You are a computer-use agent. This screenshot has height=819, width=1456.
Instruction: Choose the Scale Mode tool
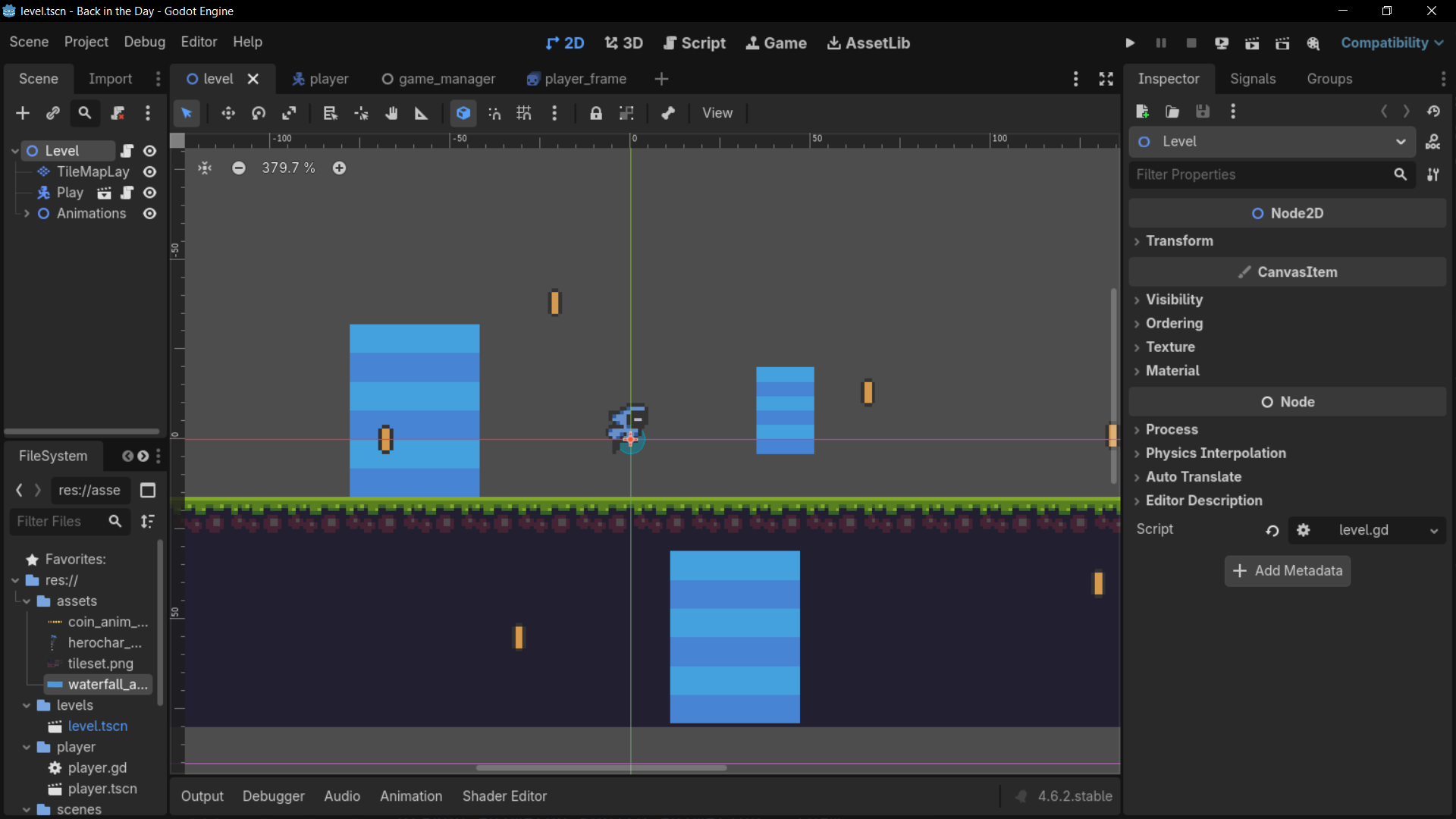(x=289, y=113)
